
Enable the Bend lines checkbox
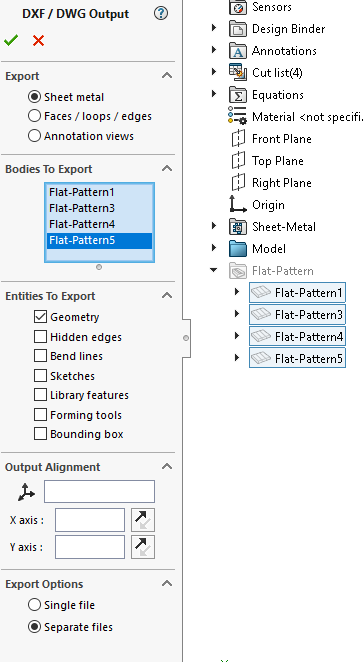click(x=40, y=356)
